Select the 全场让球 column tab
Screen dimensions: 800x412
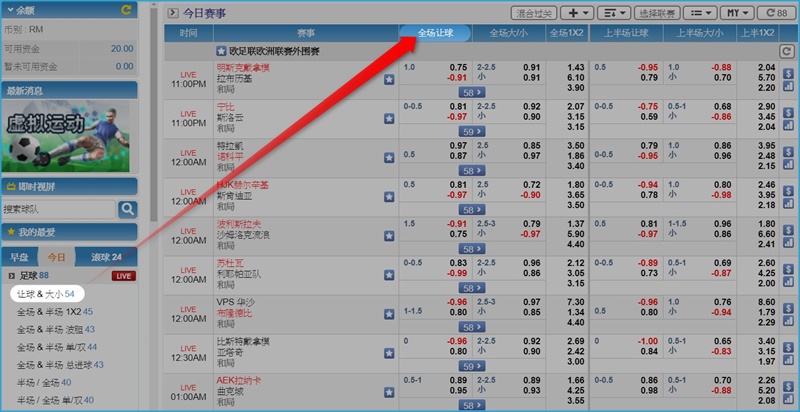[x=435, y=33]
